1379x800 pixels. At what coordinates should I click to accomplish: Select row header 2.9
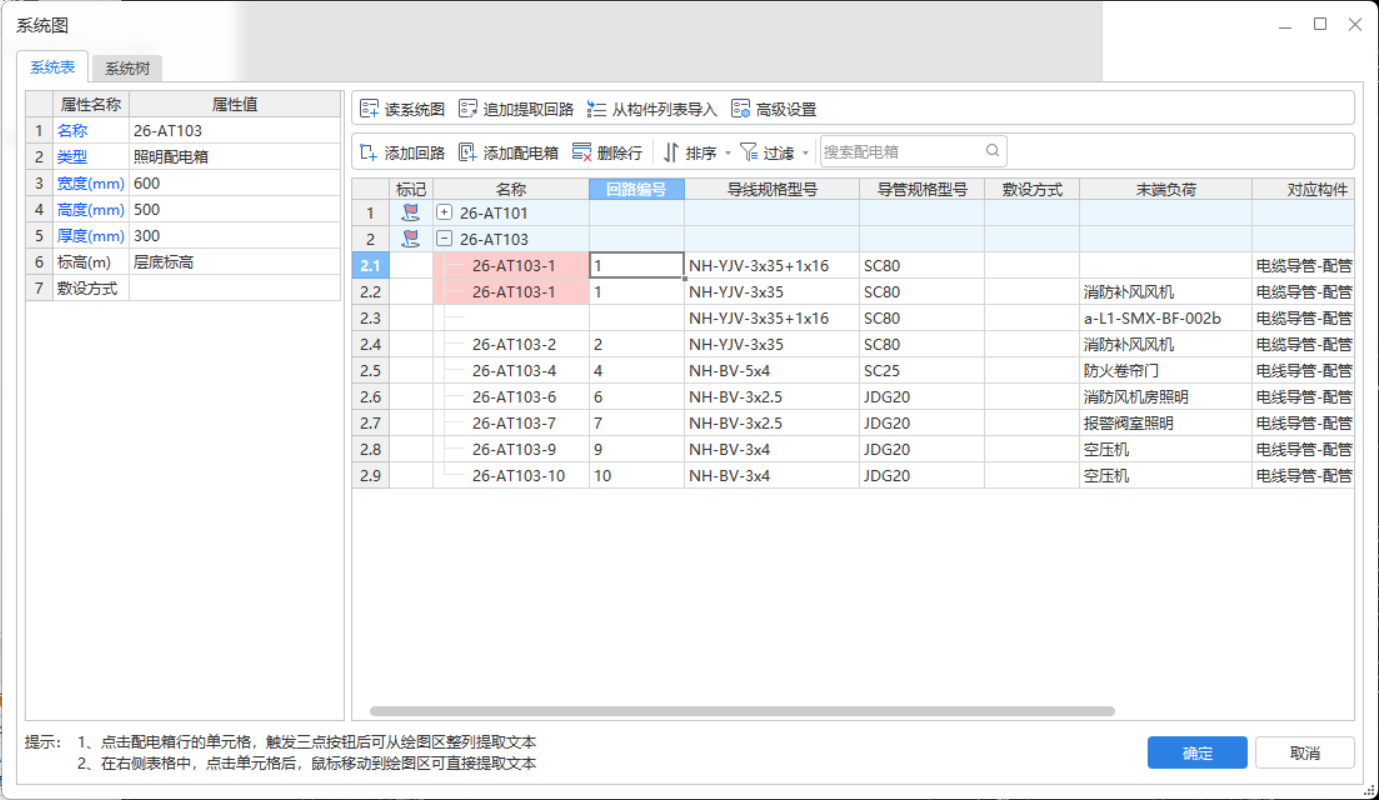point(370,476)
